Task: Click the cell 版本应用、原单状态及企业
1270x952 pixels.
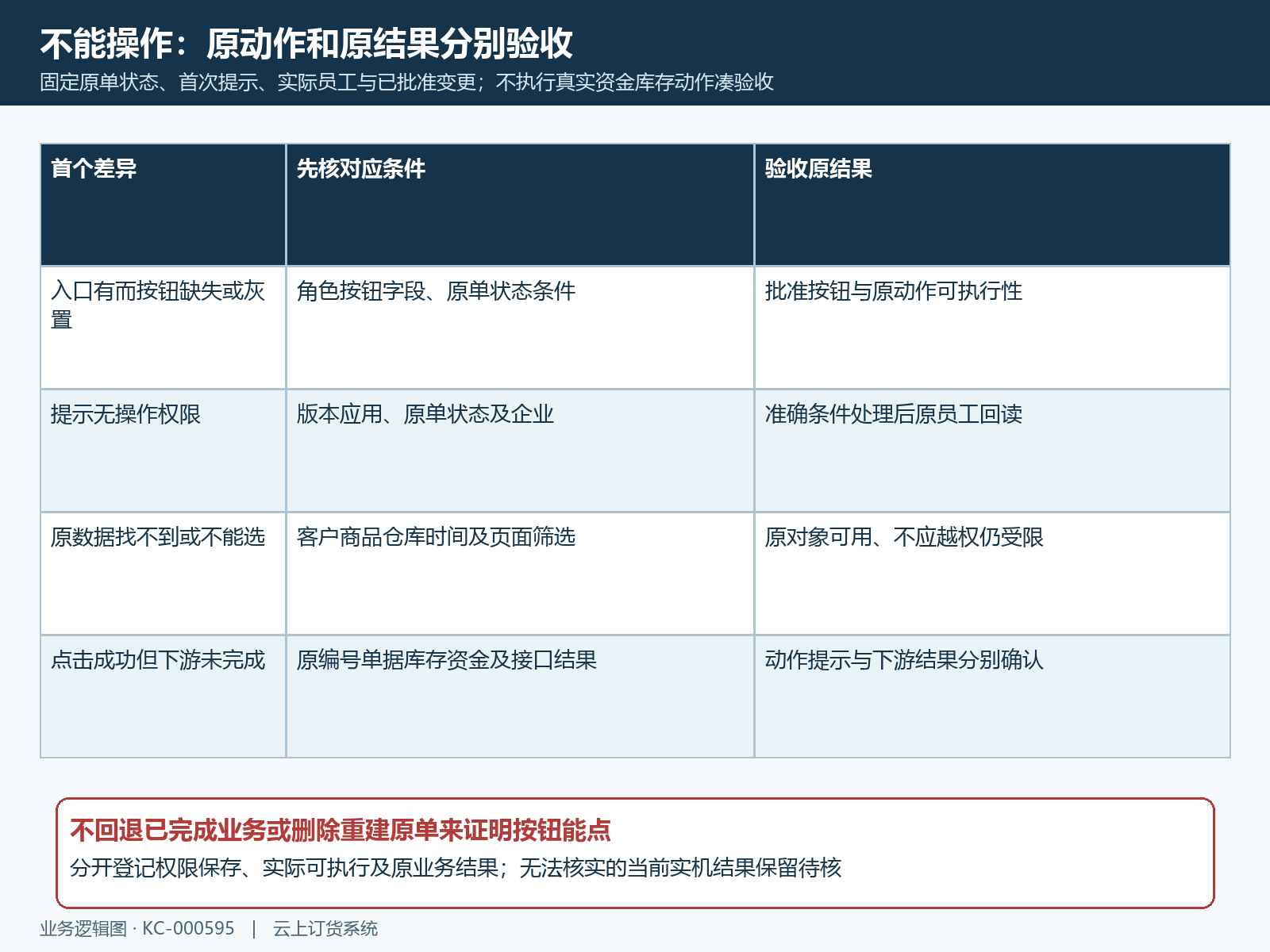Action: click(x=520, y=451)
